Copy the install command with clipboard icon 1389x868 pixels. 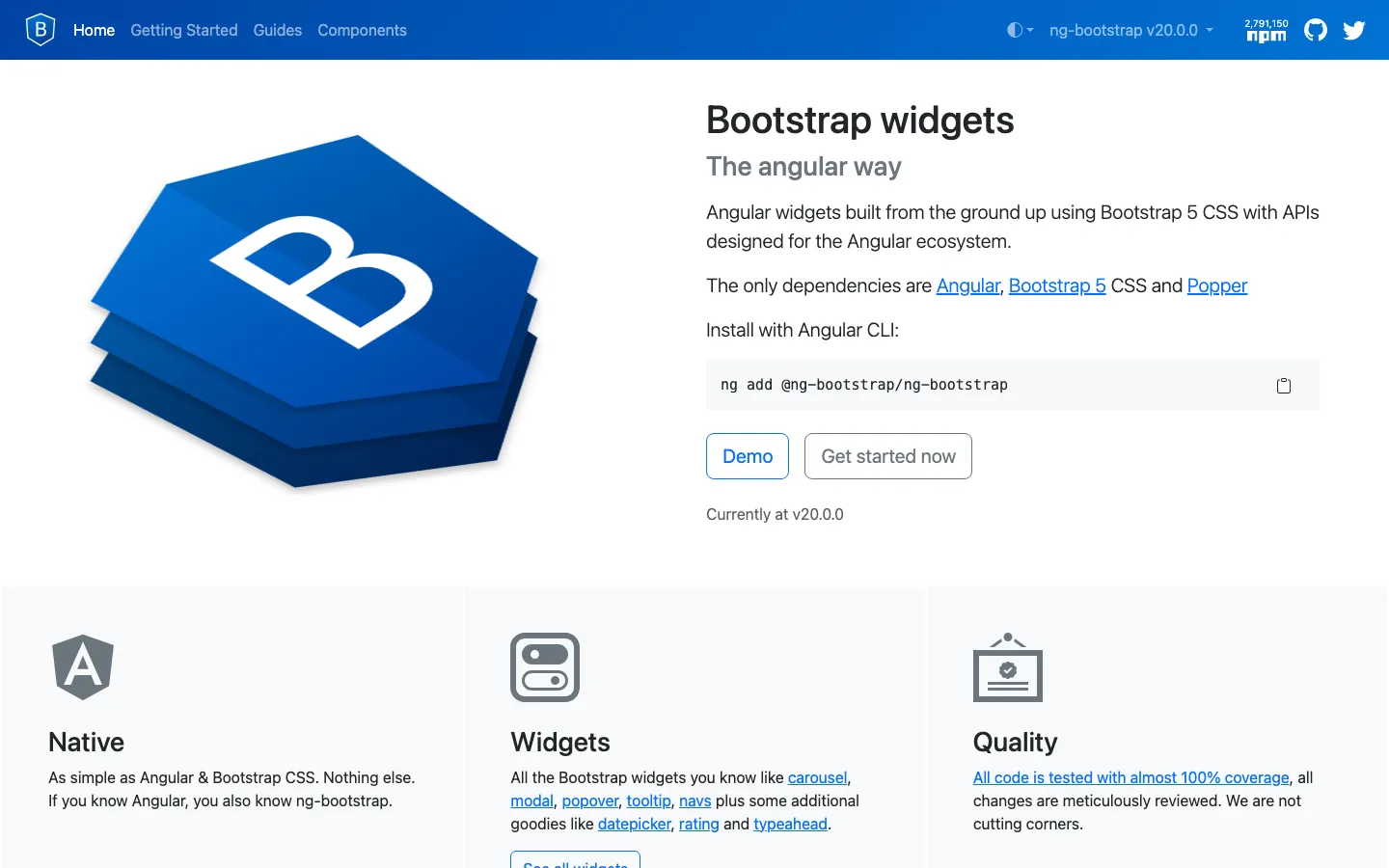tap(1284, 386)
